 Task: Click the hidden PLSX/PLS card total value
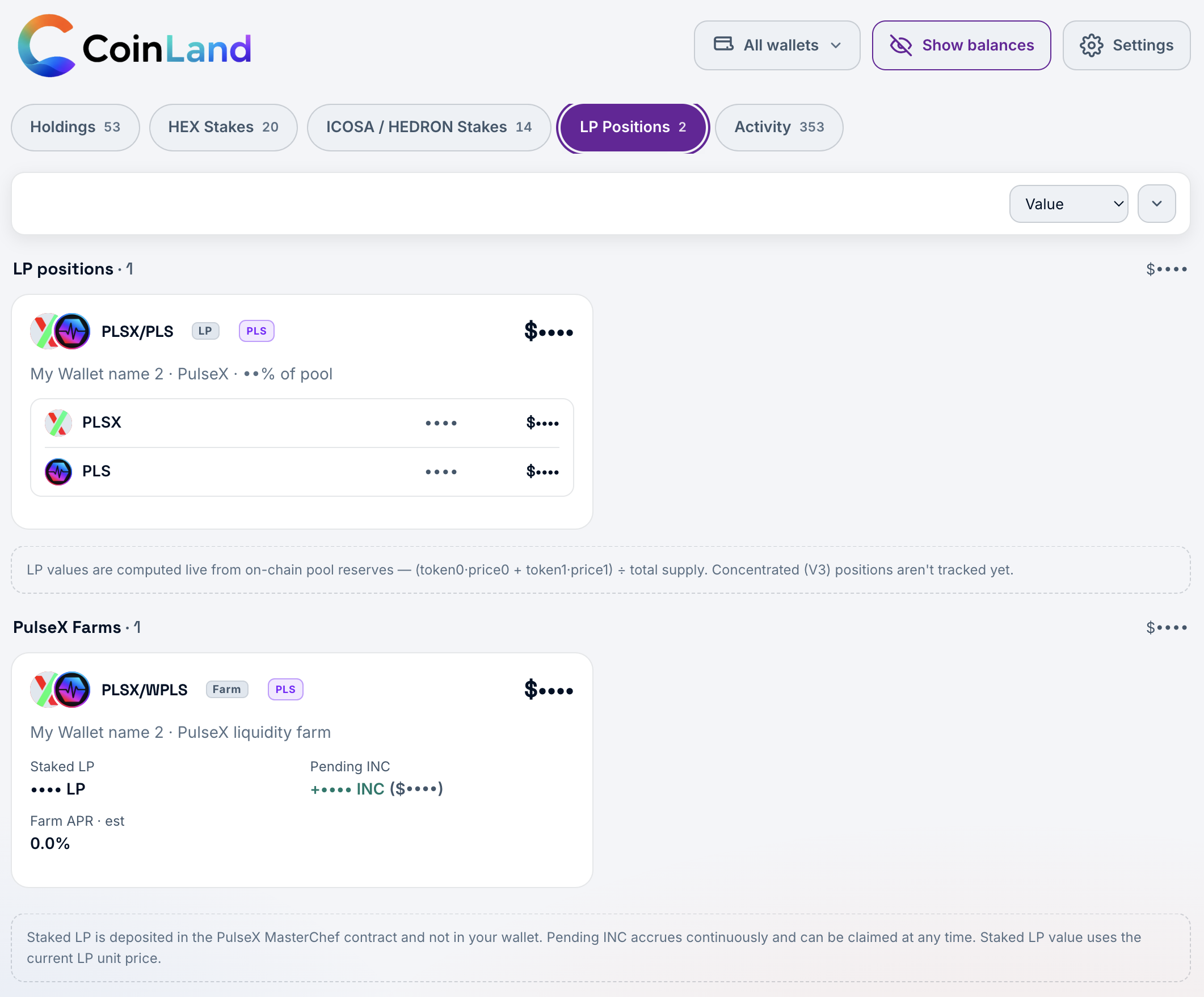click(549, 331)
